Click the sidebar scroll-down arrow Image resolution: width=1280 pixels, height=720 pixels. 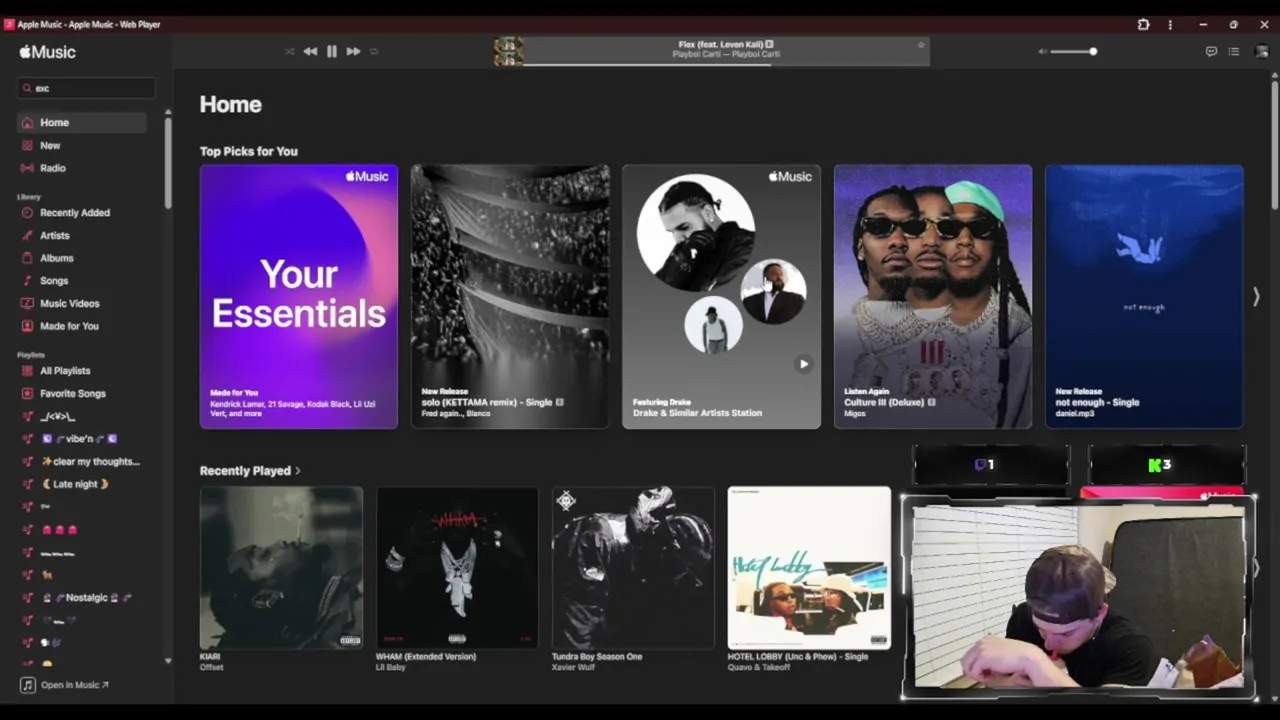coord(167,661)
